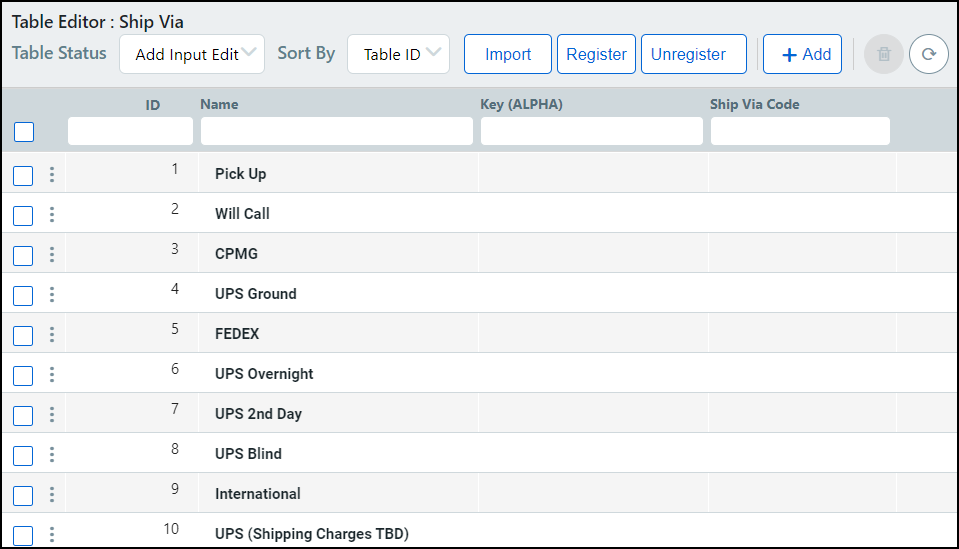
Task: Click the trash delete icon
Action: [x=884, y=54]
